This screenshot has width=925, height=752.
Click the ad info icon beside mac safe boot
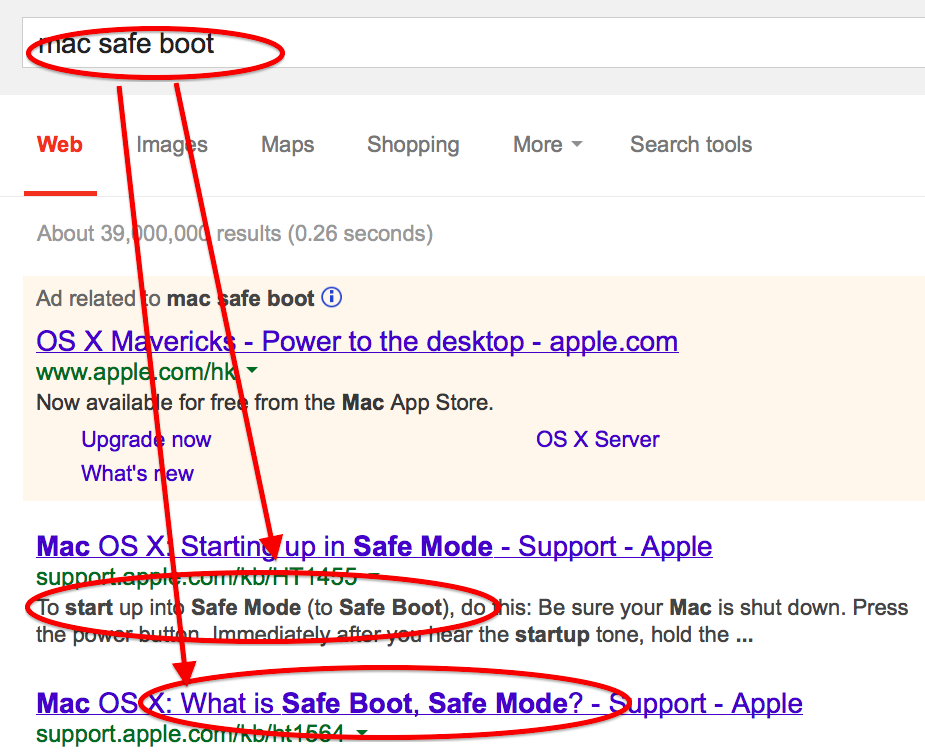332,297
